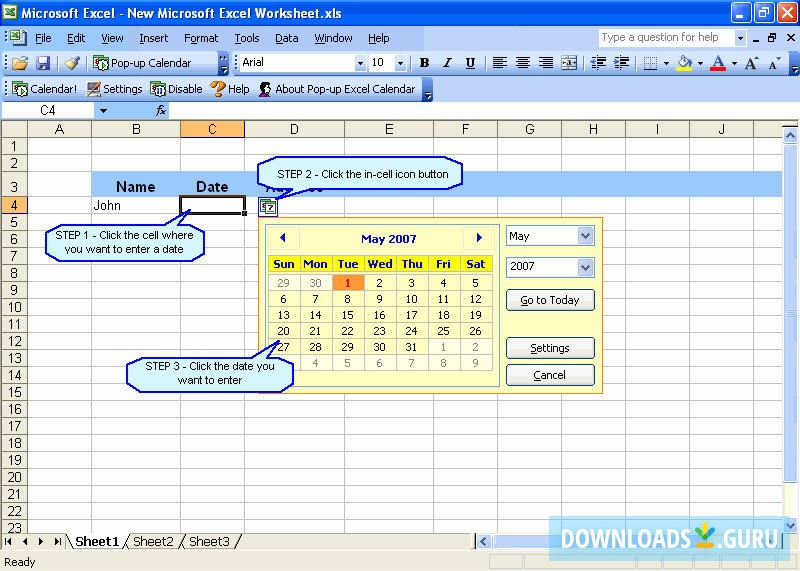The image size is (800, 571).
Task: Click the column D header
Action: click(294, 130)
